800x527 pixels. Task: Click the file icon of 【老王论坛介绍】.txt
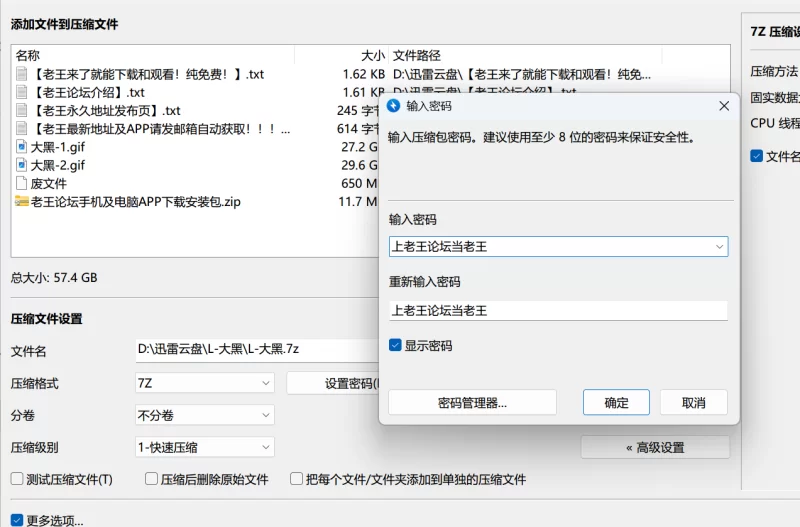[21, 92]
